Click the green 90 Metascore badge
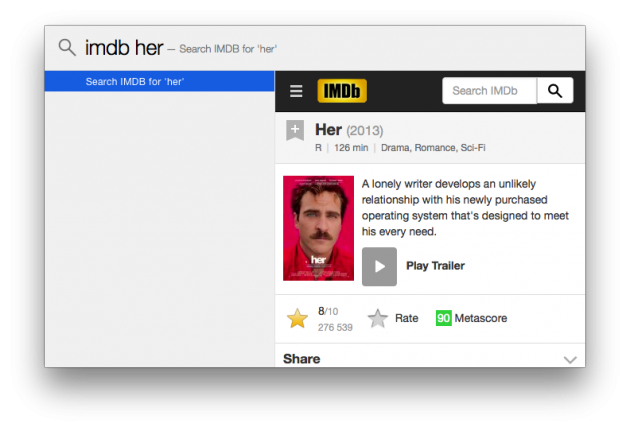Screen dimensions: 630x431 click(x=443, y=318)
